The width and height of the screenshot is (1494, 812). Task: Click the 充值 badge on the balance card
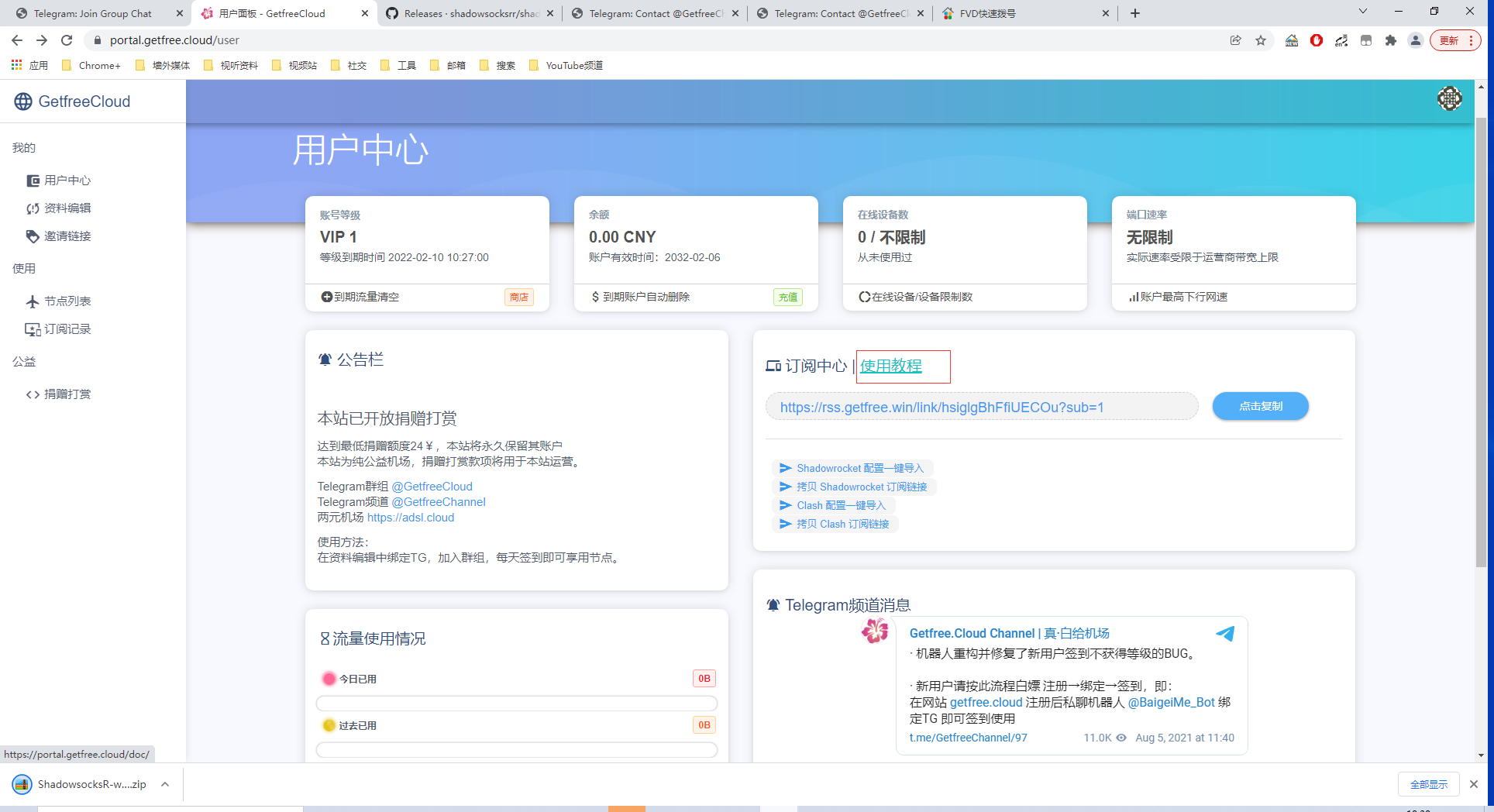pyautogui.click(x=788, y=297)
